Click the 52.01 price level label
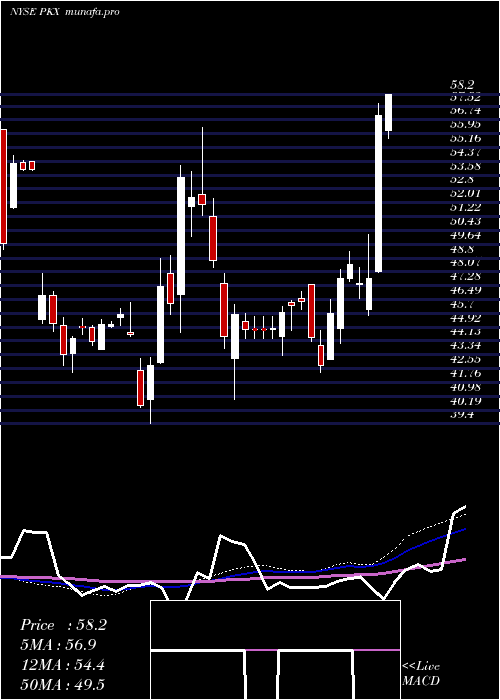500x700 pixels. click(x=464, y=193)
